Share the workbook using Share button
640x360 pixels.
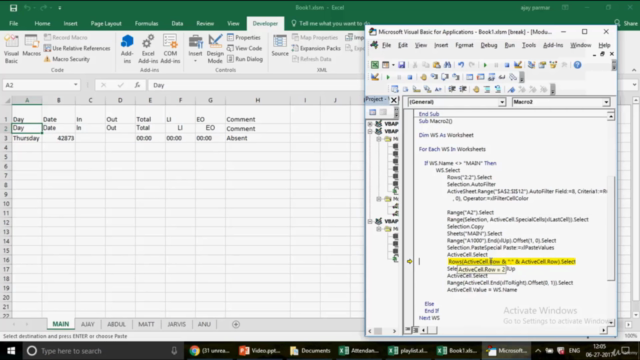tap(626, 23)
